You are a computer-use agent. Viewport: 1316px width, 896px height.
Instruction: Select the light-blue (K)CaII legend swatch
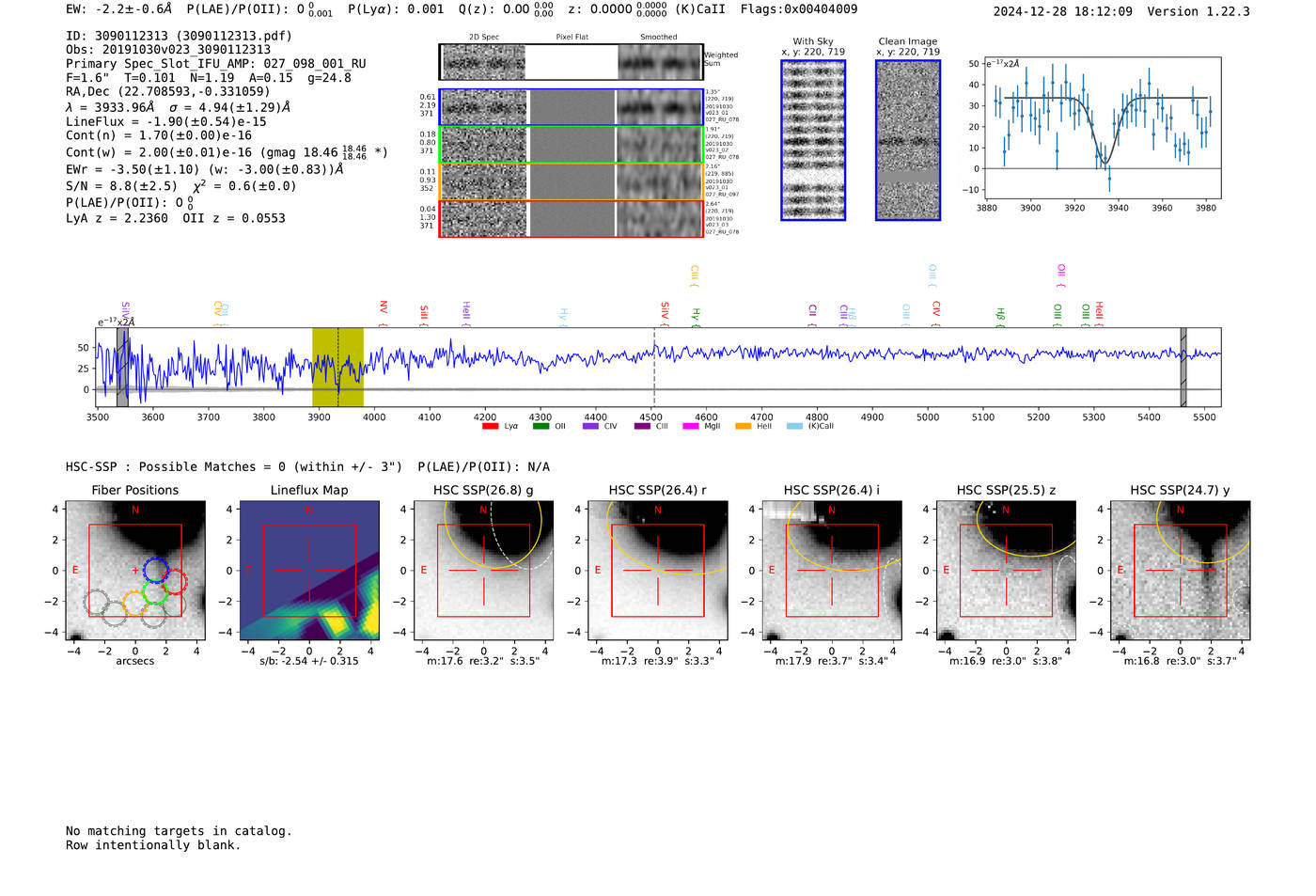point(794,426)
